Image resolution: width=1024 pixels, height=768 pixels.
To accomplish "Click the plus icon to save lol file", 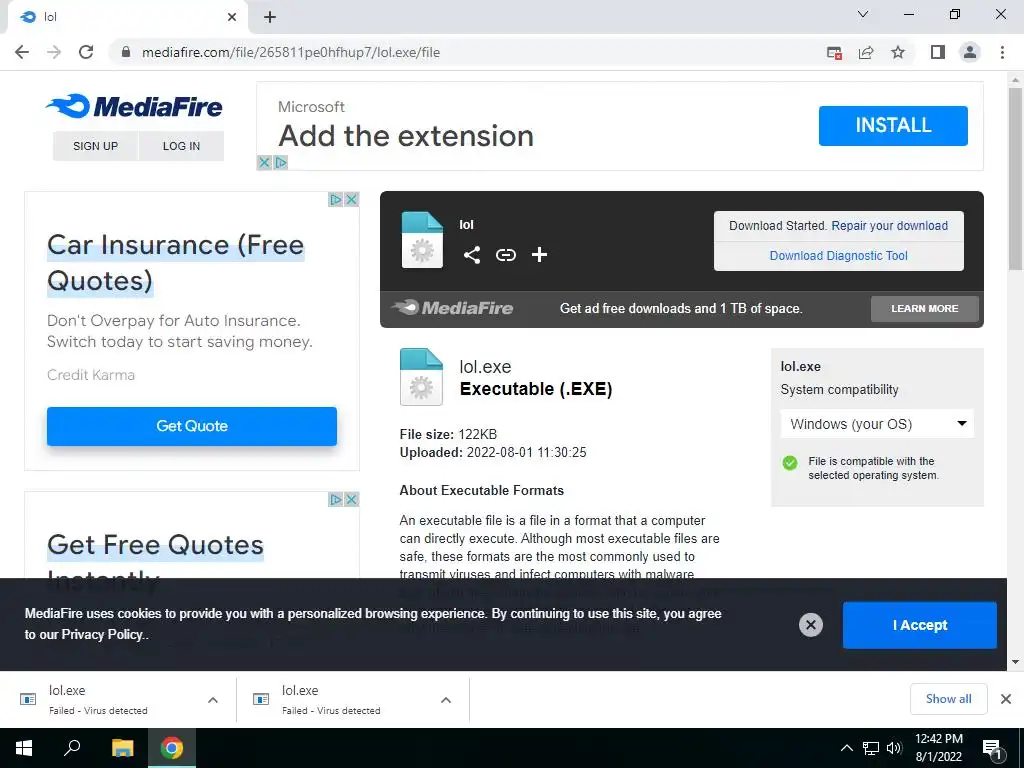I will tap(539, 255).
